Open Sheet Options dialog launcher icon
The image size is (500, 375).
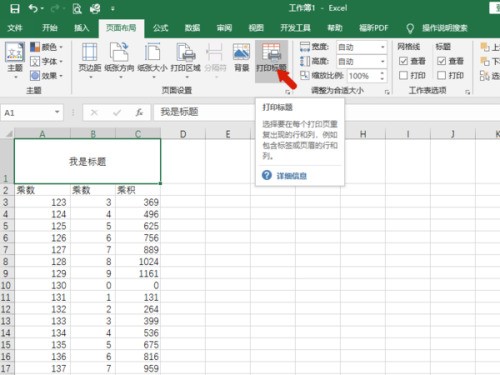click(467, 92)
